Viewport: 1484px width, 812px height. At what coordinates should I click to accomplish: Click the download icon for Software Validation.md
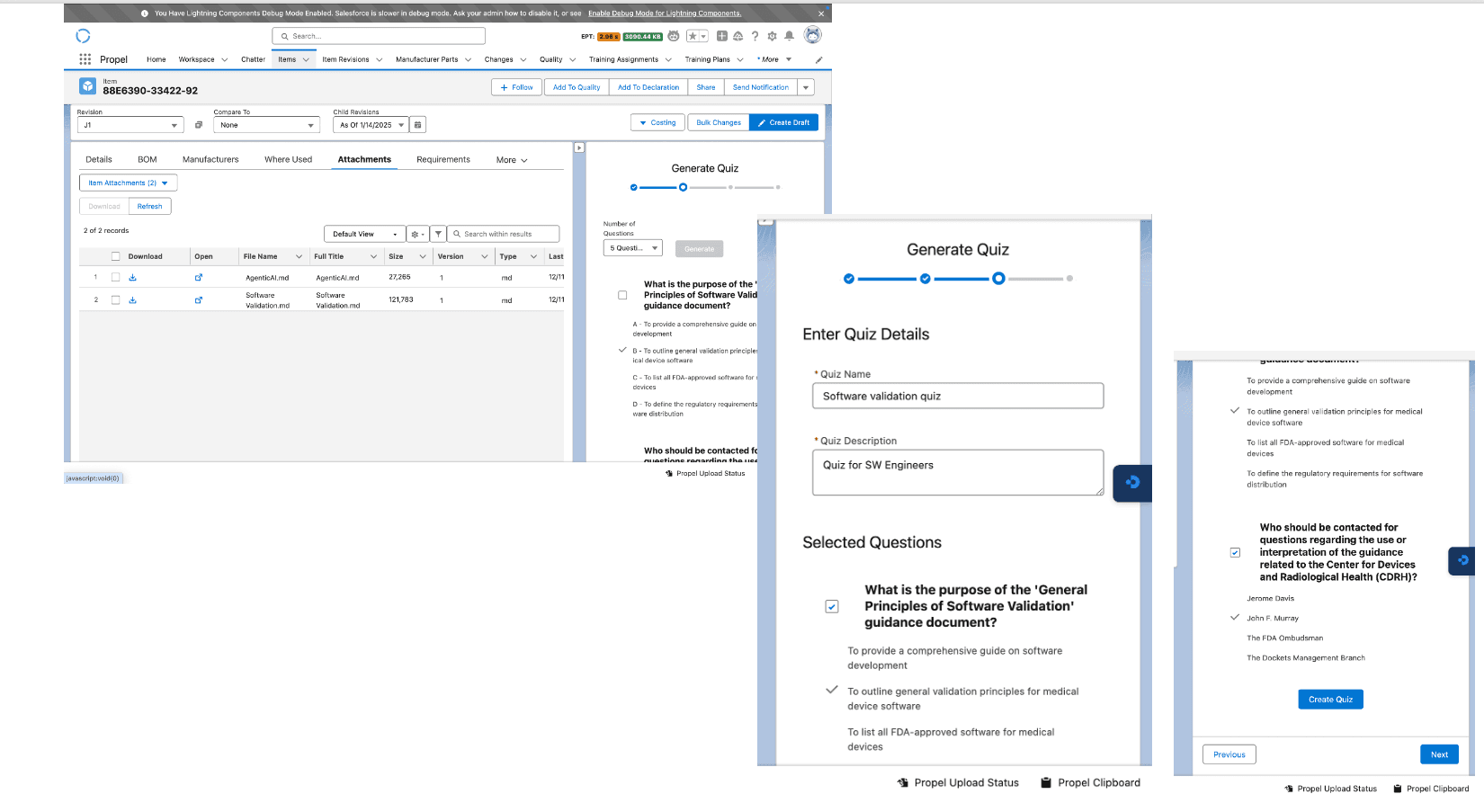click(x=132, y=300)
